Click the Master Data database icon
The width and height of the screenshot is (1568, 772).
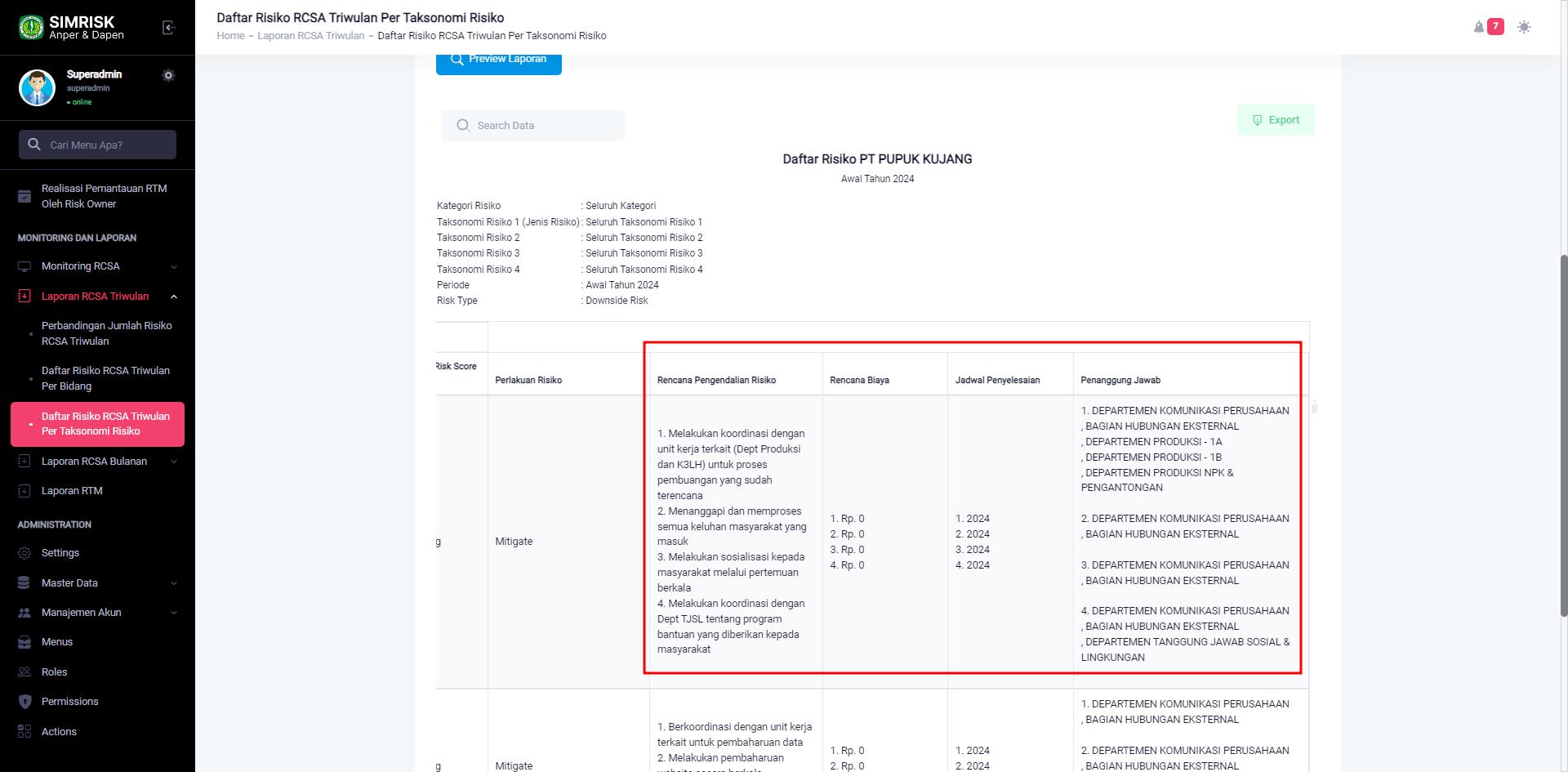coord(24,583)
